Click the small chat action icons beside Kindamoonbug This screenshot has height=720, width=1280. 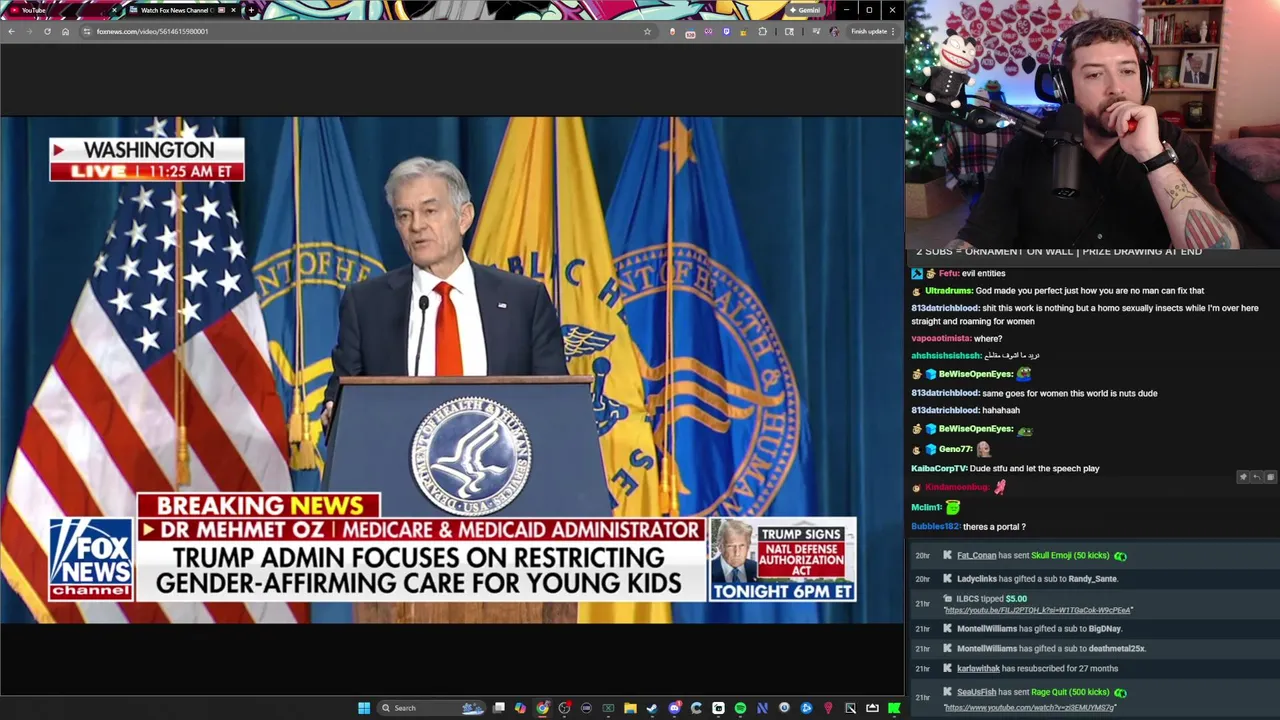[x=1256, y=477]
